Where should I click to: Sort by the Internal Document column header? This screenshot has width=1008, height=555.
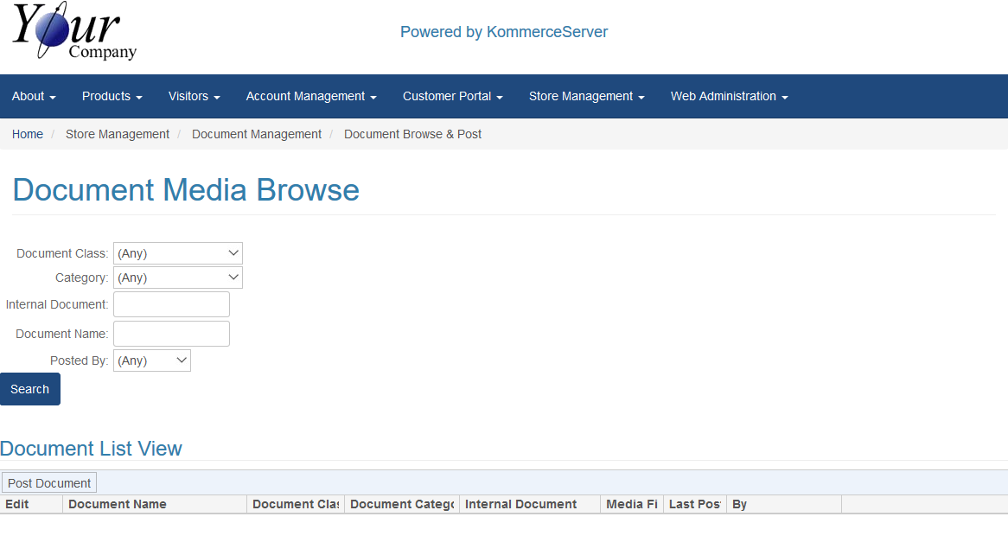point(521,505)
